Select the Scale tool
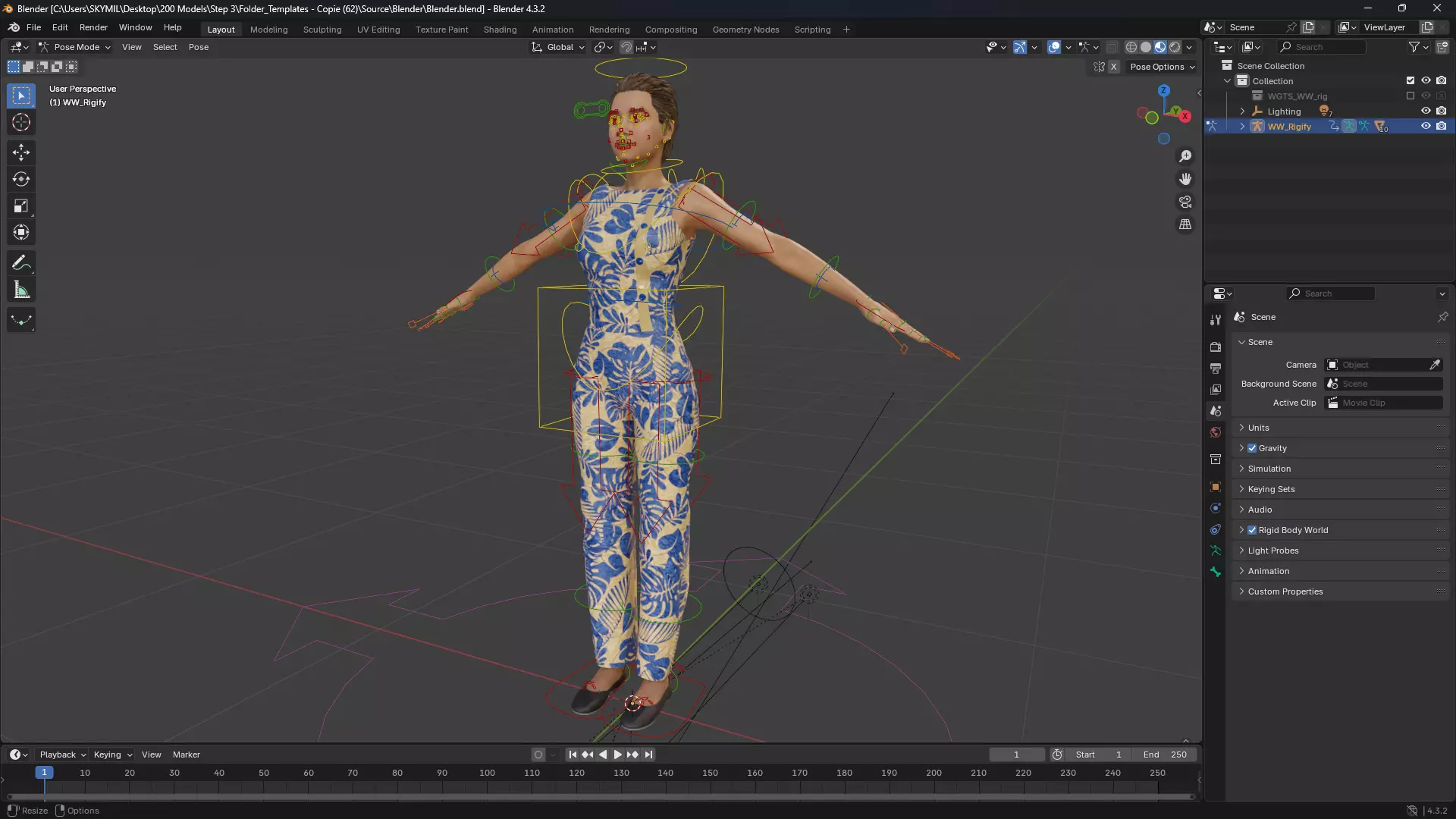1456x819 pixels. tap(21, 206)
